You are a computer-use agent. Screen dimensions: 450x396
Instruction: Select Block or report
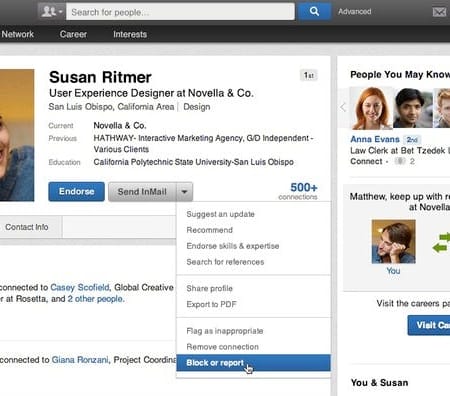(253, 363)
